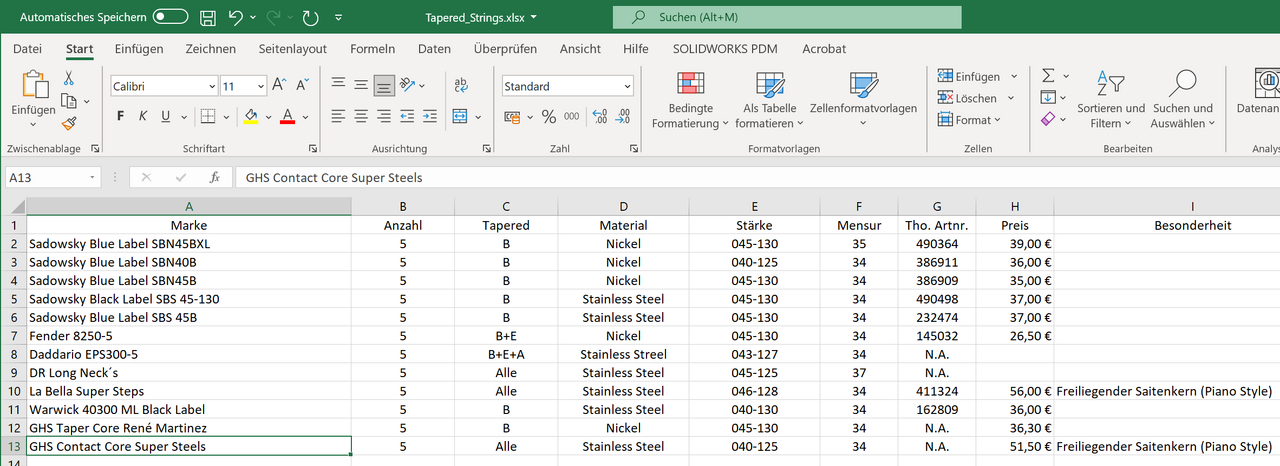Click the Save (diskette) icon
1280x466 pixels.
tap(208, 18)
